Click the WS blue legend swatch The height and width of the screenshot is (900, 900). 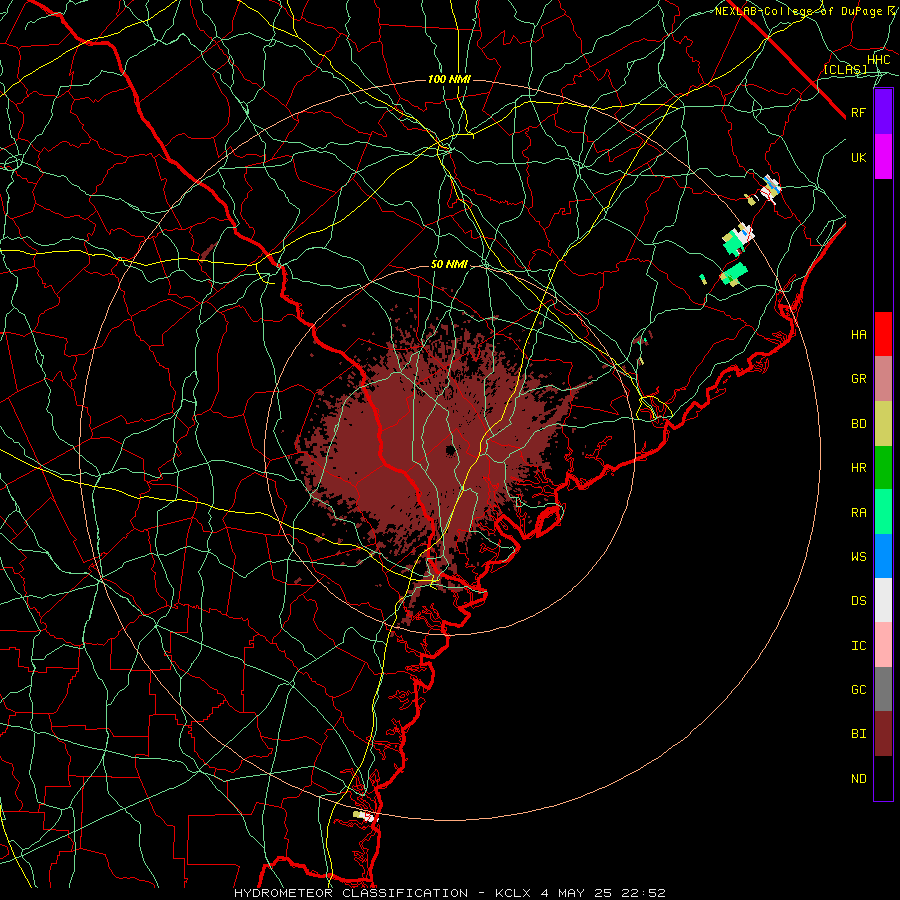click(x=883, y=556)
